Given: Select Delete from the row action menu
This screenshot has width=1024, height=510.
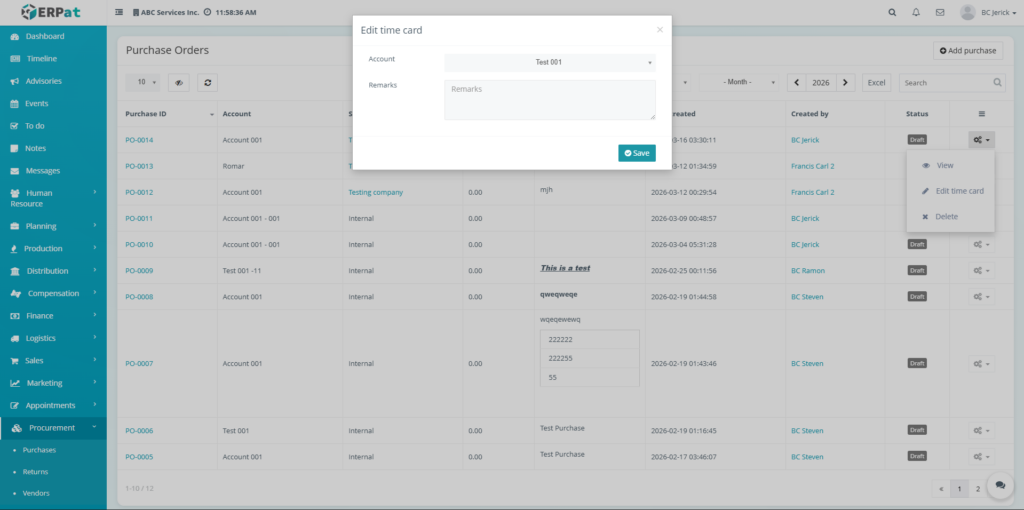Looking at the screenshot, I should coord(946,216).
